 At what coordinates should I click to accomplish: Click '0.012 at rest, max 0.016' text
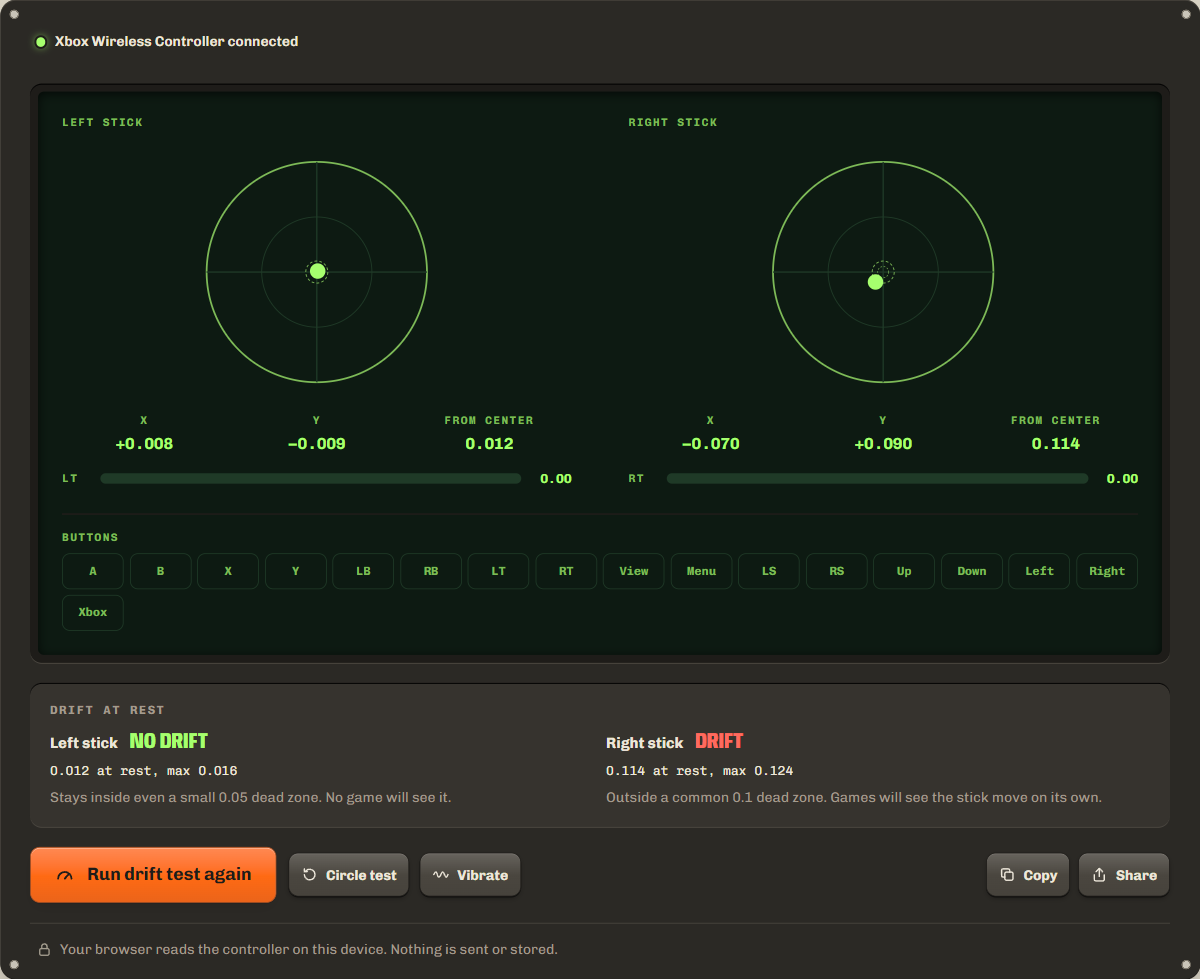click(x=144, y=771)
